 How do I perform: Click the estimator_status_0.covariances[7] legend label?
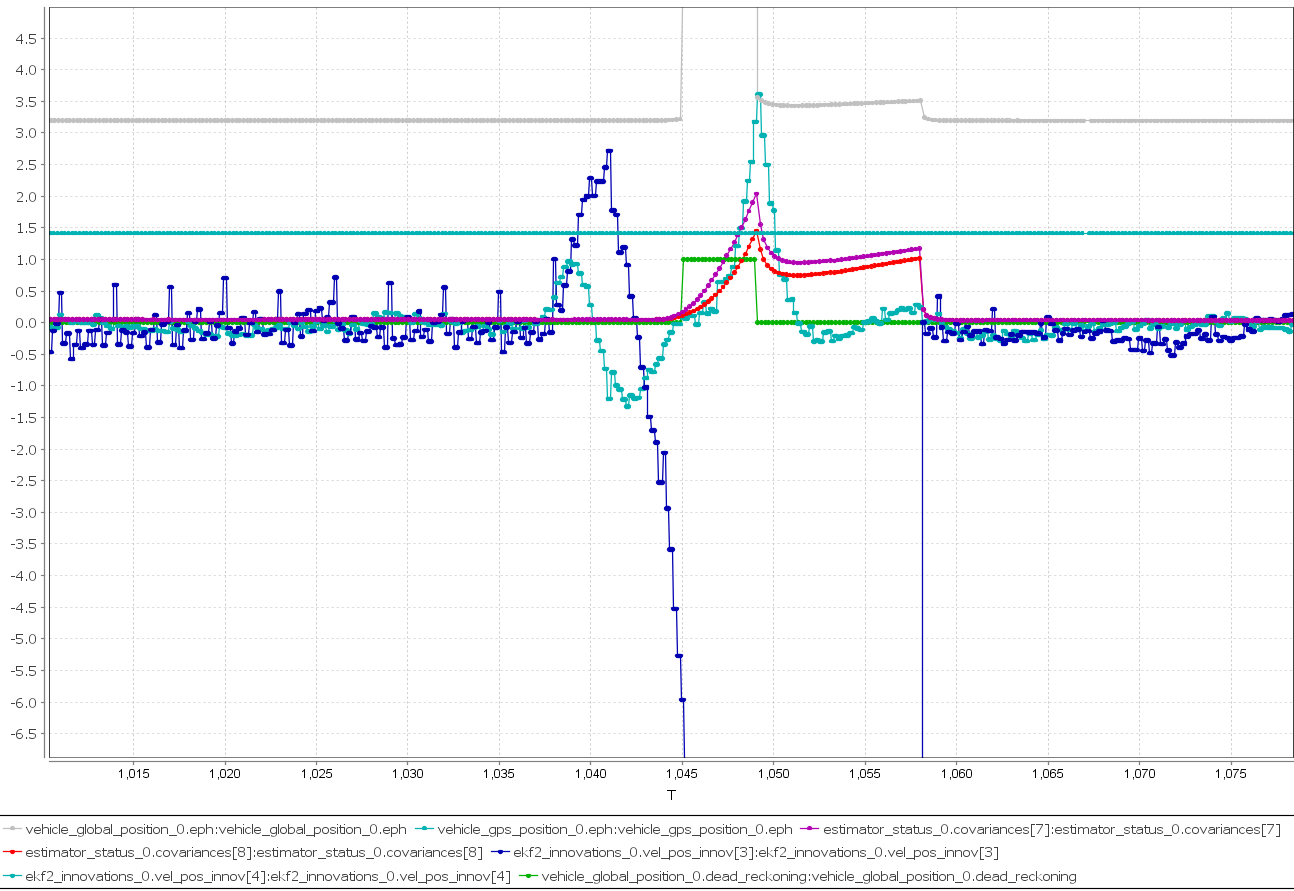coord(1052,829)
